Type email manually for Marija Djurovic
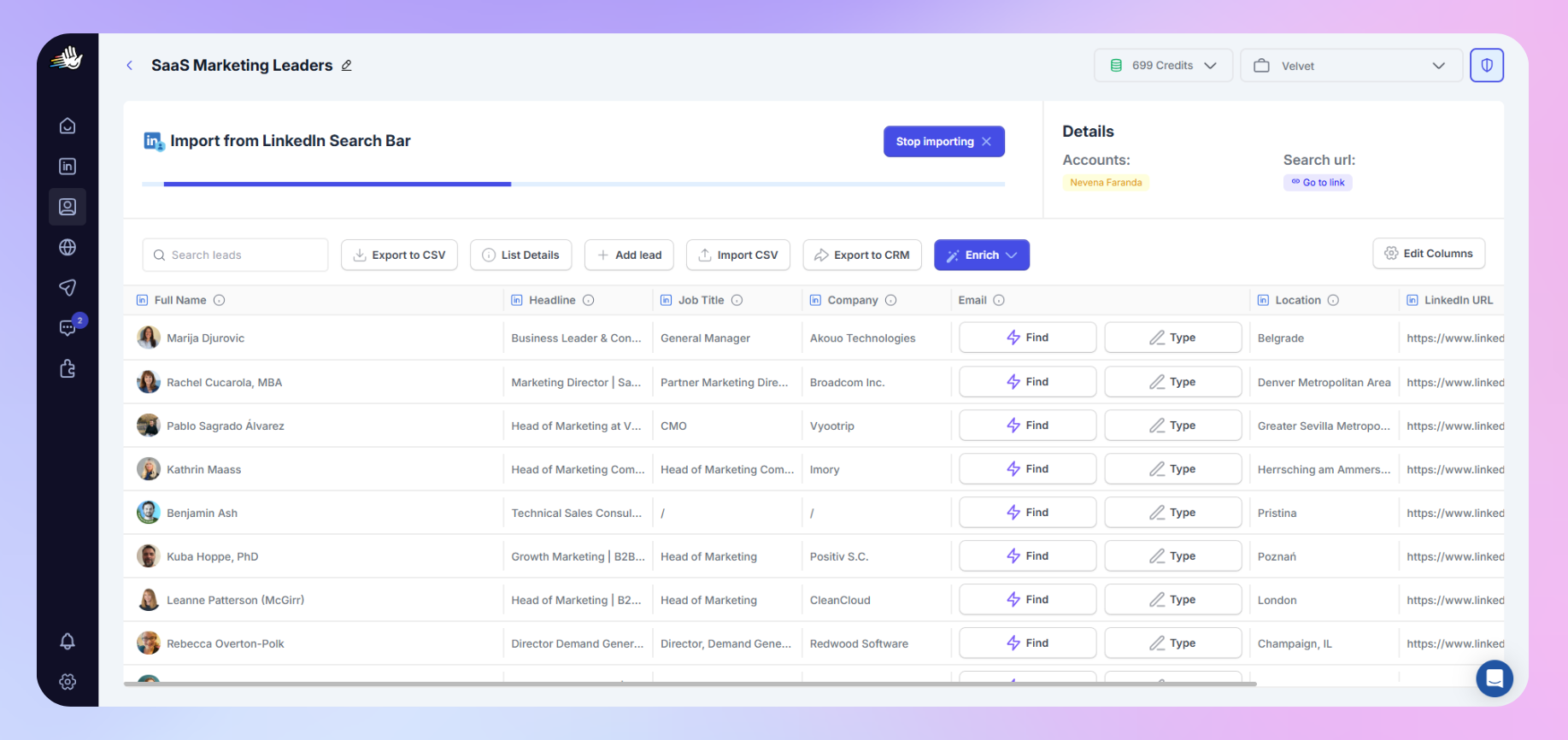1568x740 pixels. tap(1173, 338)
